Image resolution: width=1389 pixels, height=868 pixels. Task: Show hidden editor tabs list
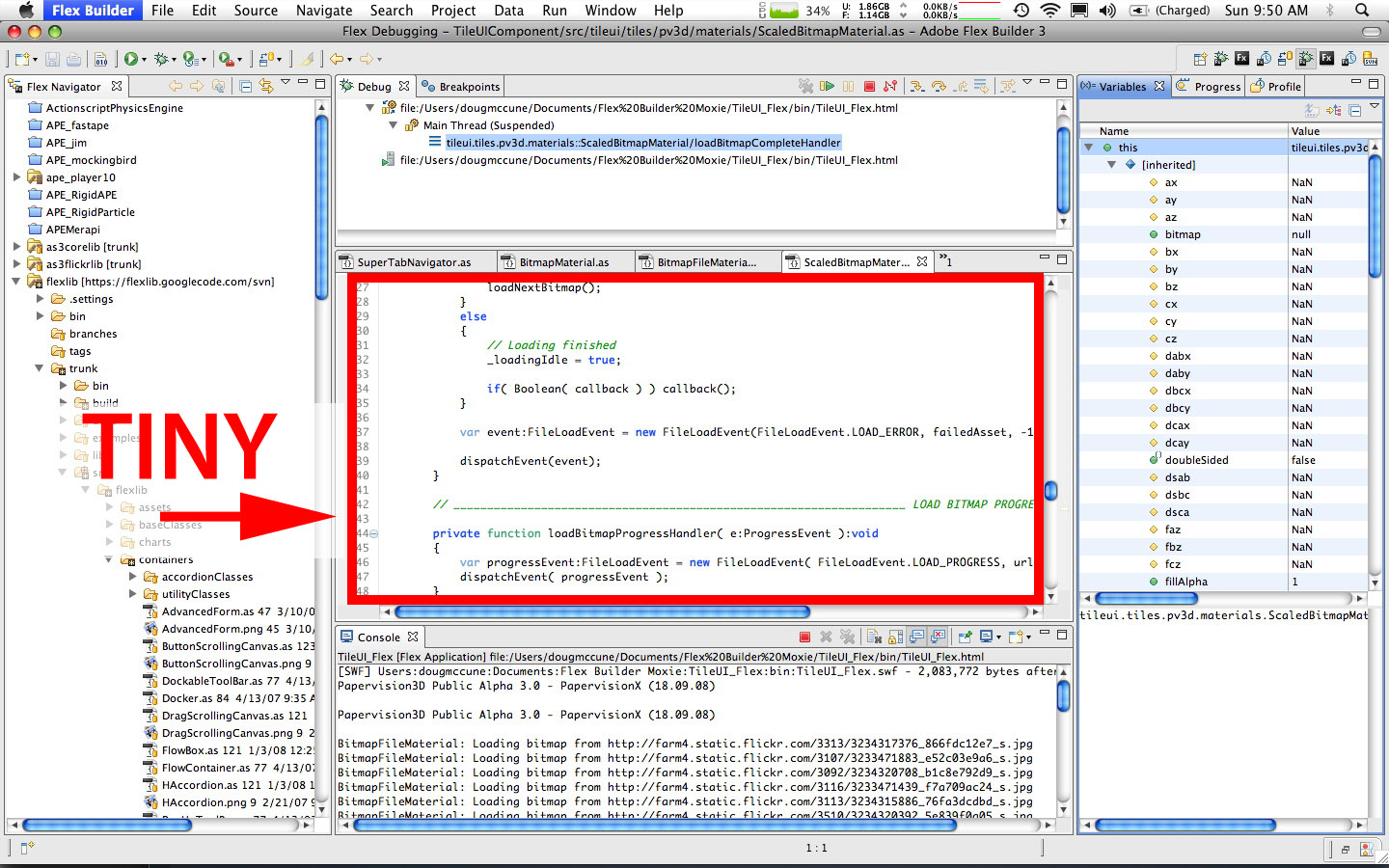946,261
